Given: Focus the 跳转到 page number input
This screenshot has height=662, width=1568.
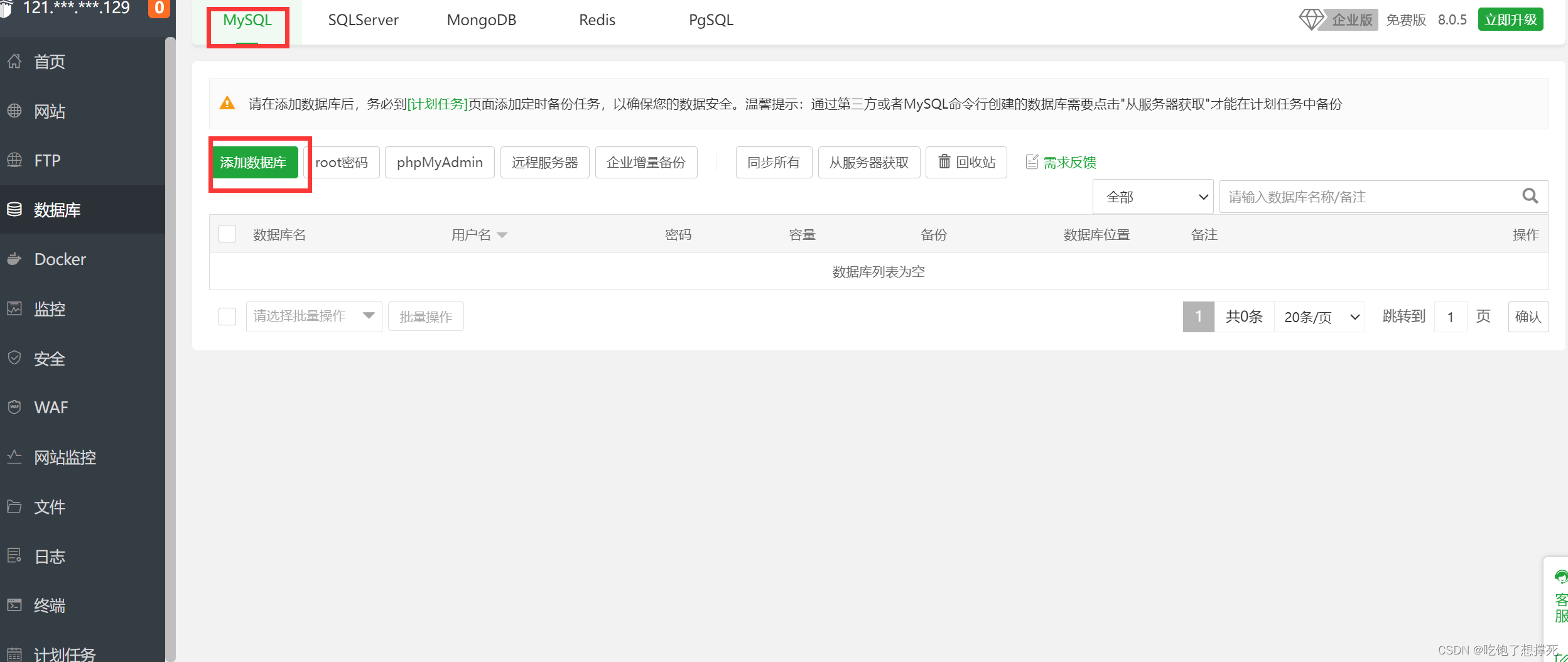Looking at the screenshot, I should [1451, 317].
